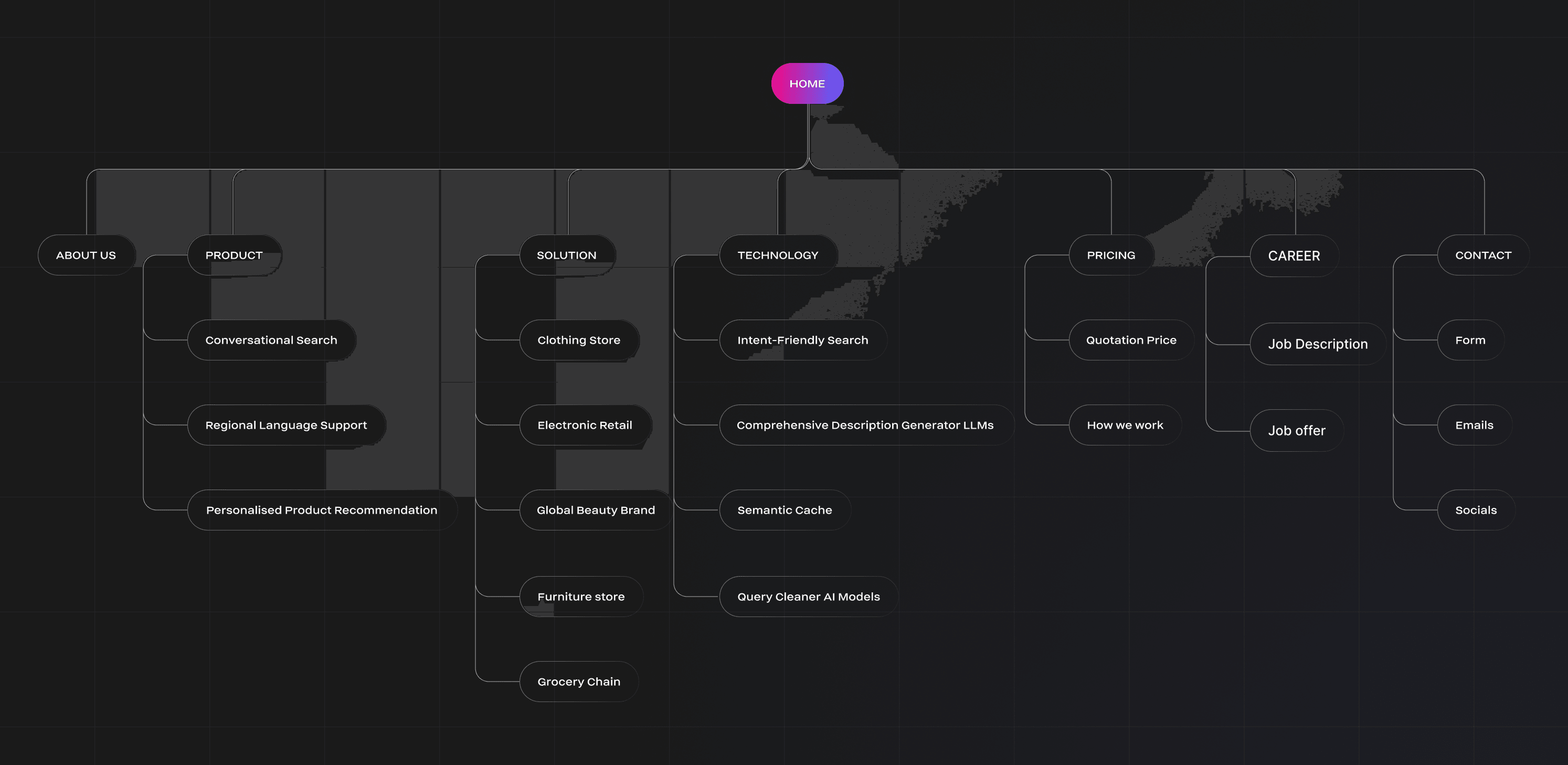
Task: Select Comprehensive Description Generator LLMs node
Action: click(x=864, y=425)
